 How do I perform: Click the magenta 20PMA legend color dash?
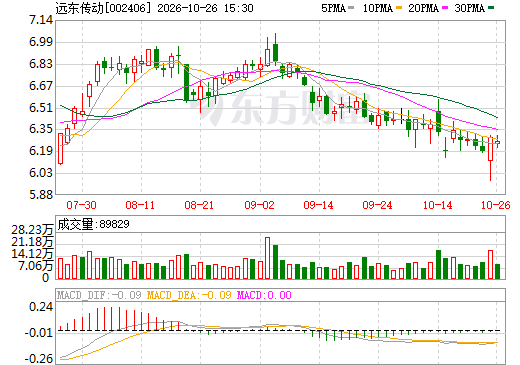445,8
